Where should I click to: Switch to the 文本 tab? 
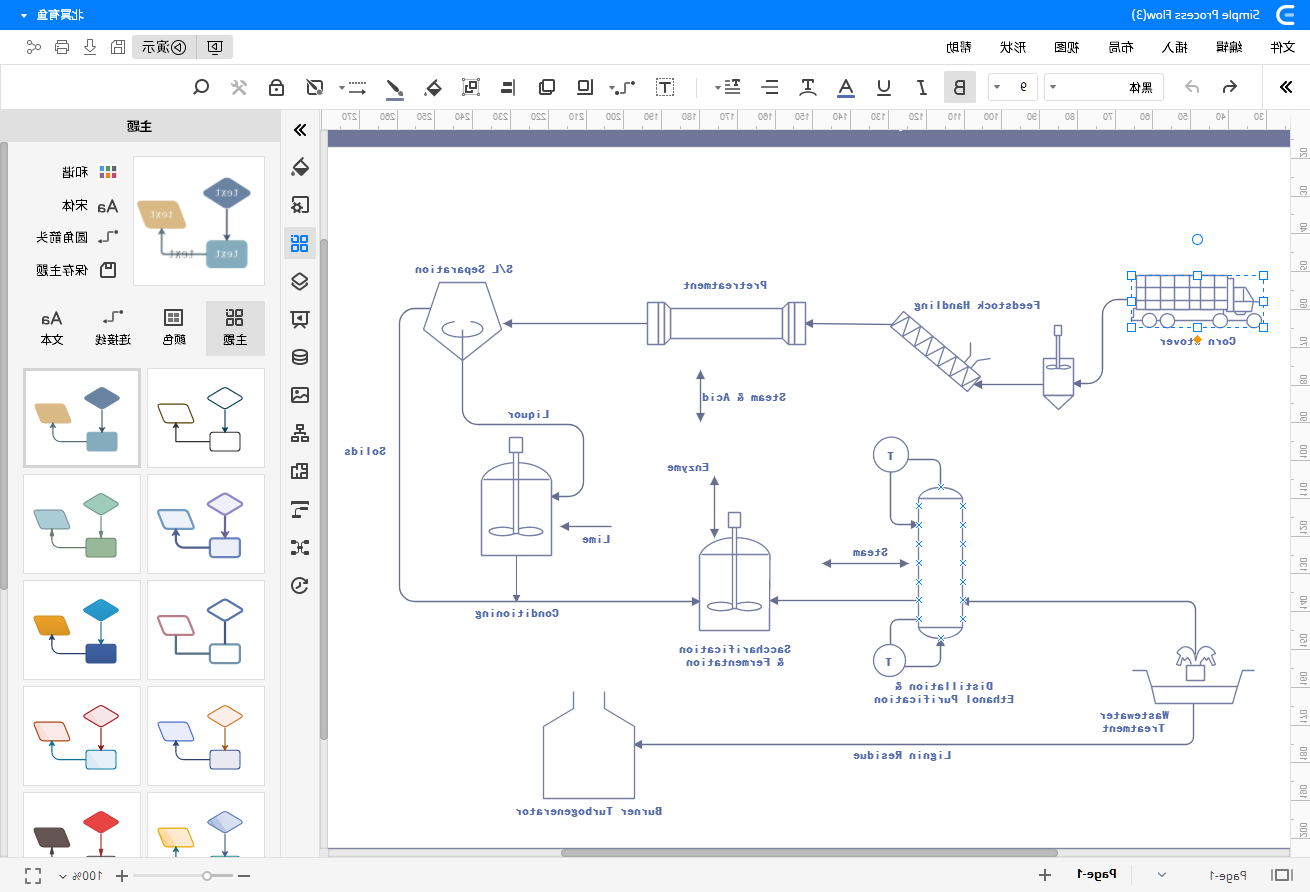52,328
